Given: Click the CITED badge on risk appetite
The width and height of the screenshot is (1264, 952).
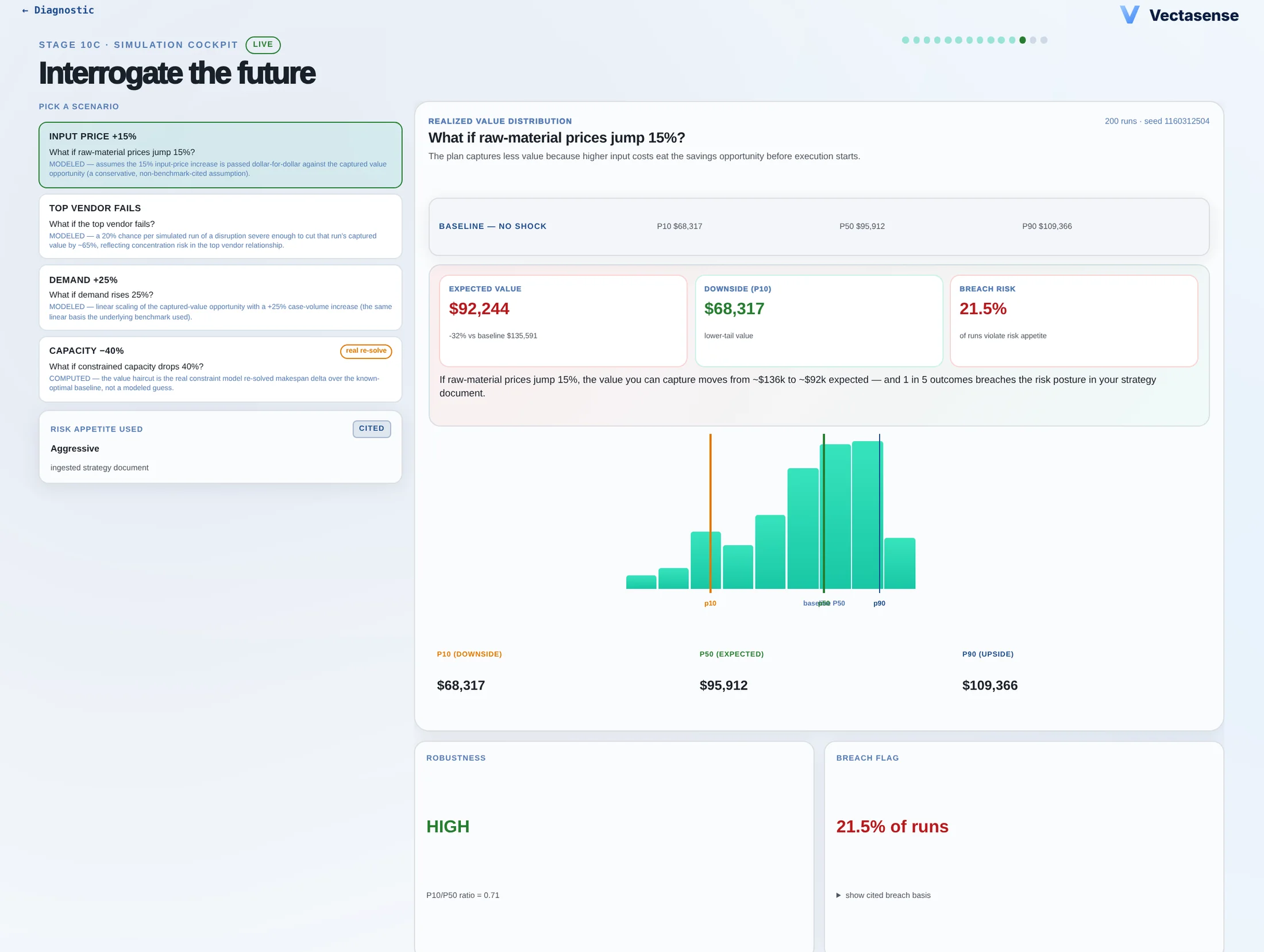Looking at the screenshot, I should [x=372, y=429].
